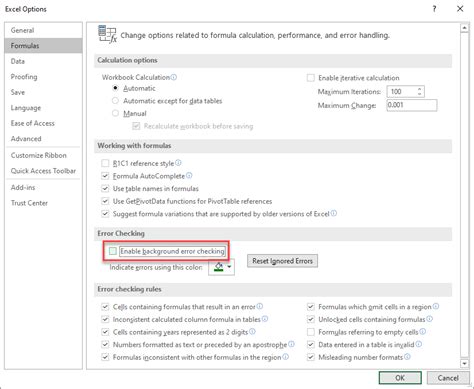Select Manual workbook calculation
This screenshot has width=474, height=389.
point(115,113)
